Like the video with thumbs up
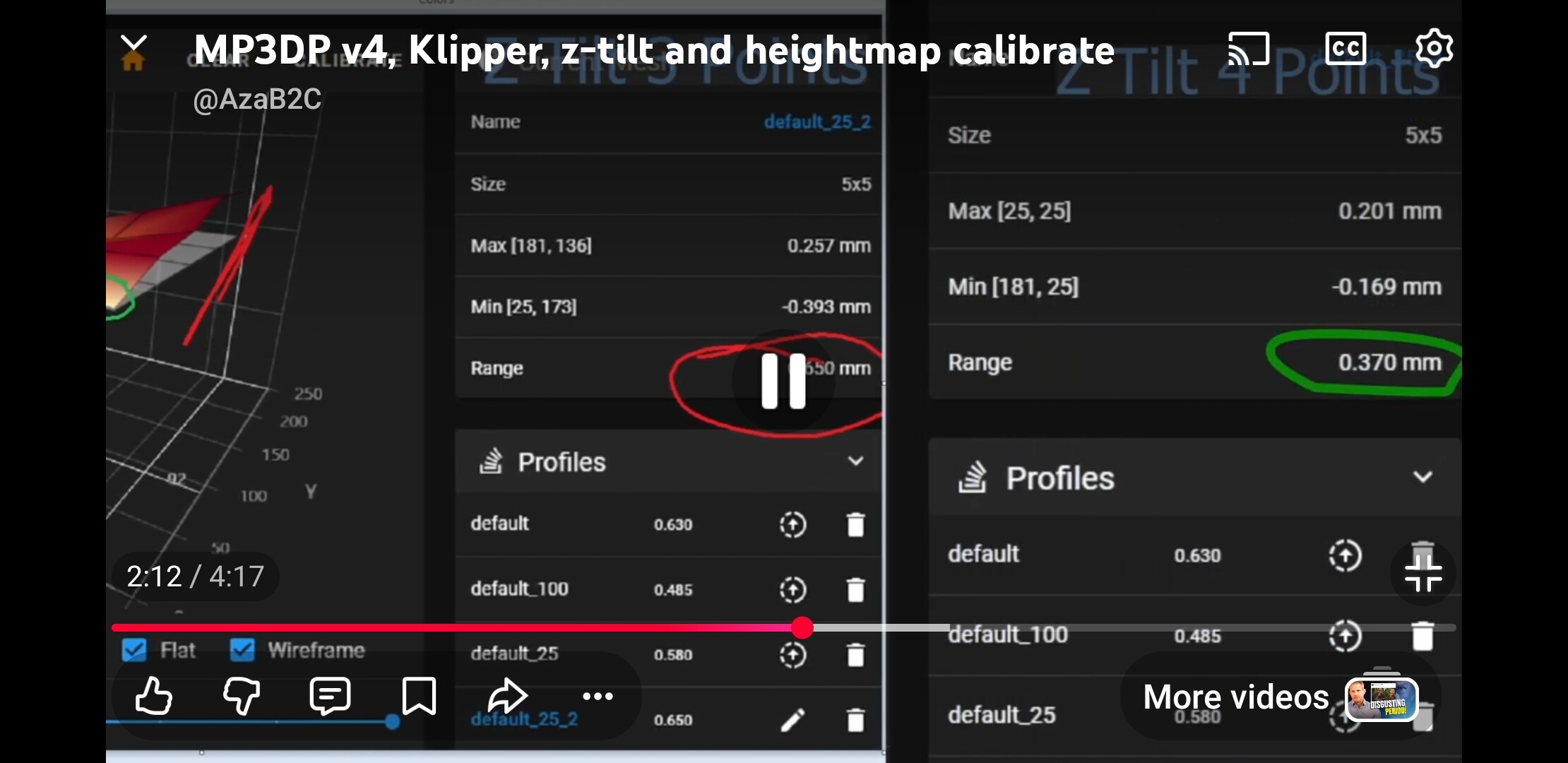 (154, 696)
